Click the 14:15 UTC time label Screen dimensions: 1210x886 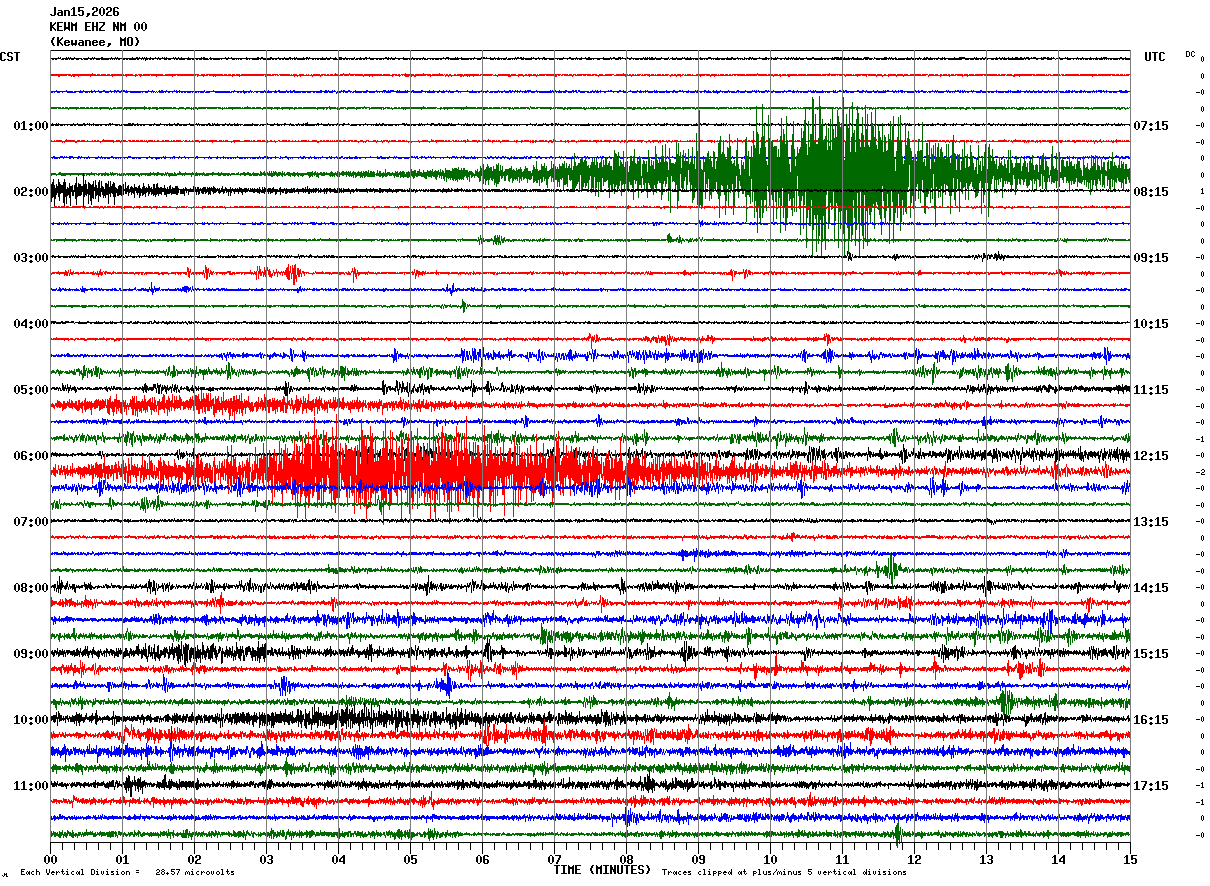click(x=1150, y=588)
